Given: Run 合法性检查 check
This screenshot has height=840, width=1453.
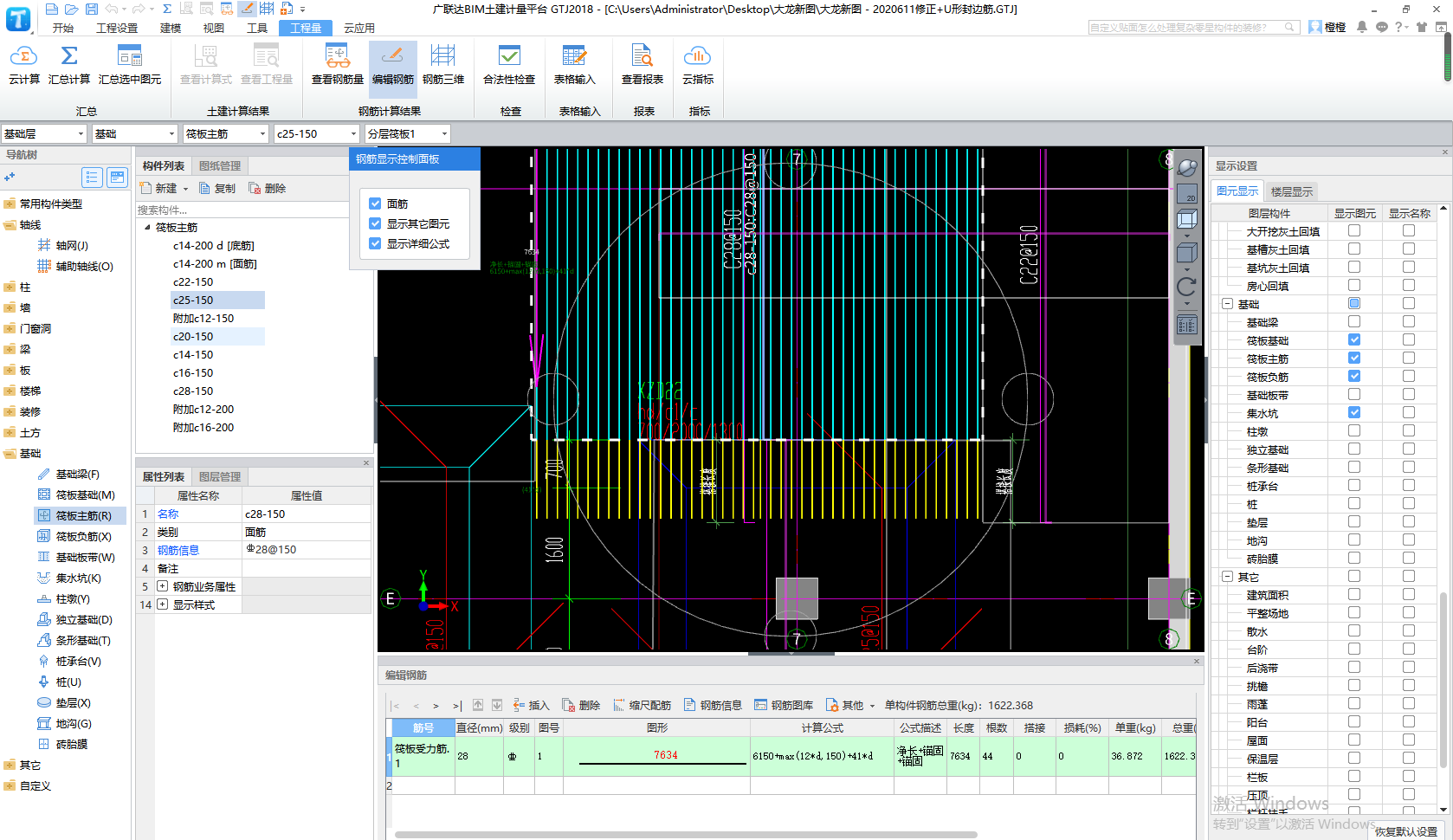Looking at the screenshot, I should pyautogui.click(x=509, y=64).
